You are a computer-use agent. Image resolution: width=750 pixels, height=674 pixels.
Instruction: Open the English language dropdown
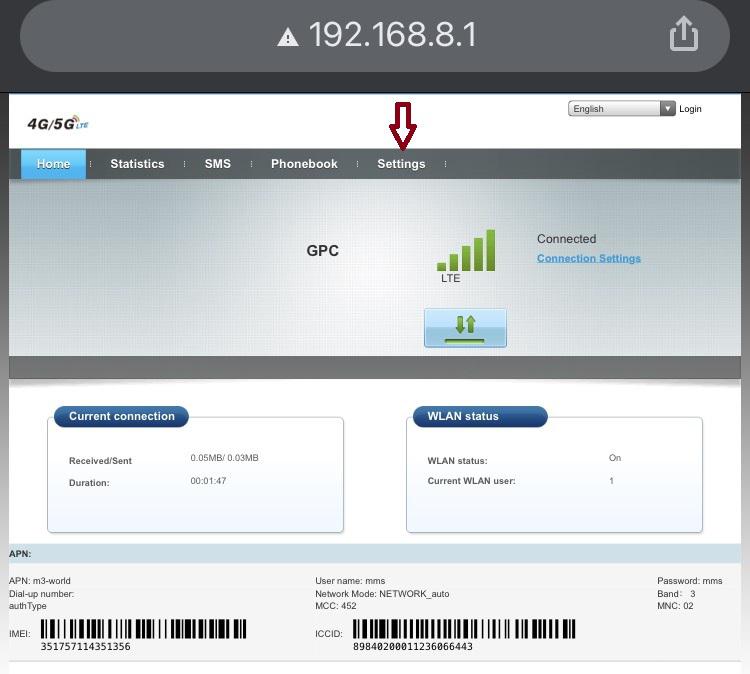tap(621, 109)
